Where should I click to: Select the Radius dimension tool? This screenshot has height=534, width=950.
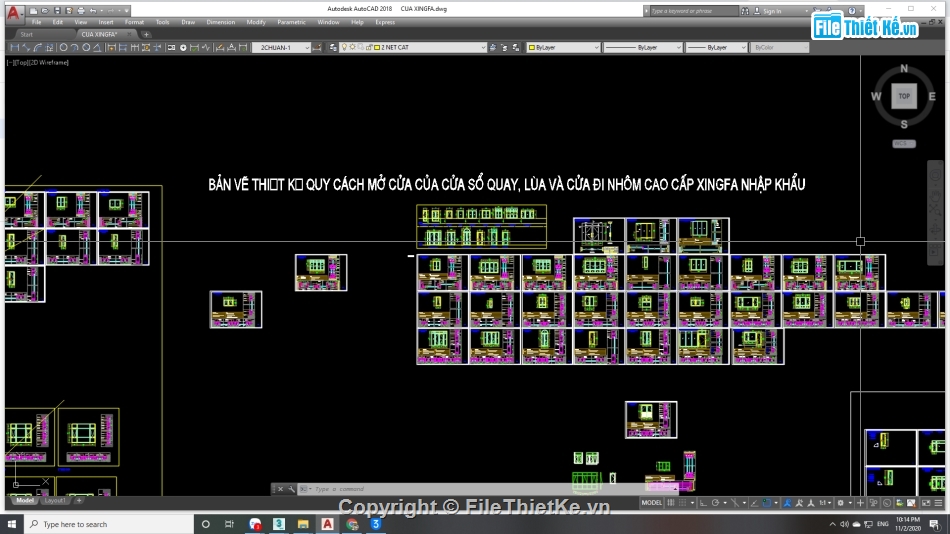click(x=63, y=47)
